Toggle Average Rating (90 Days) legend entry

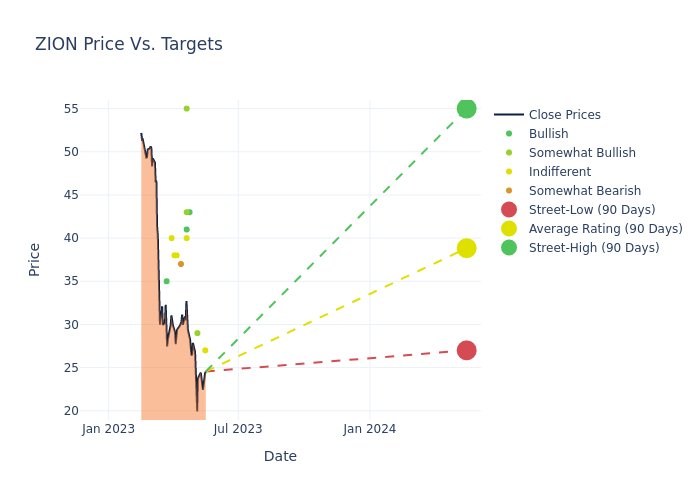605,229
